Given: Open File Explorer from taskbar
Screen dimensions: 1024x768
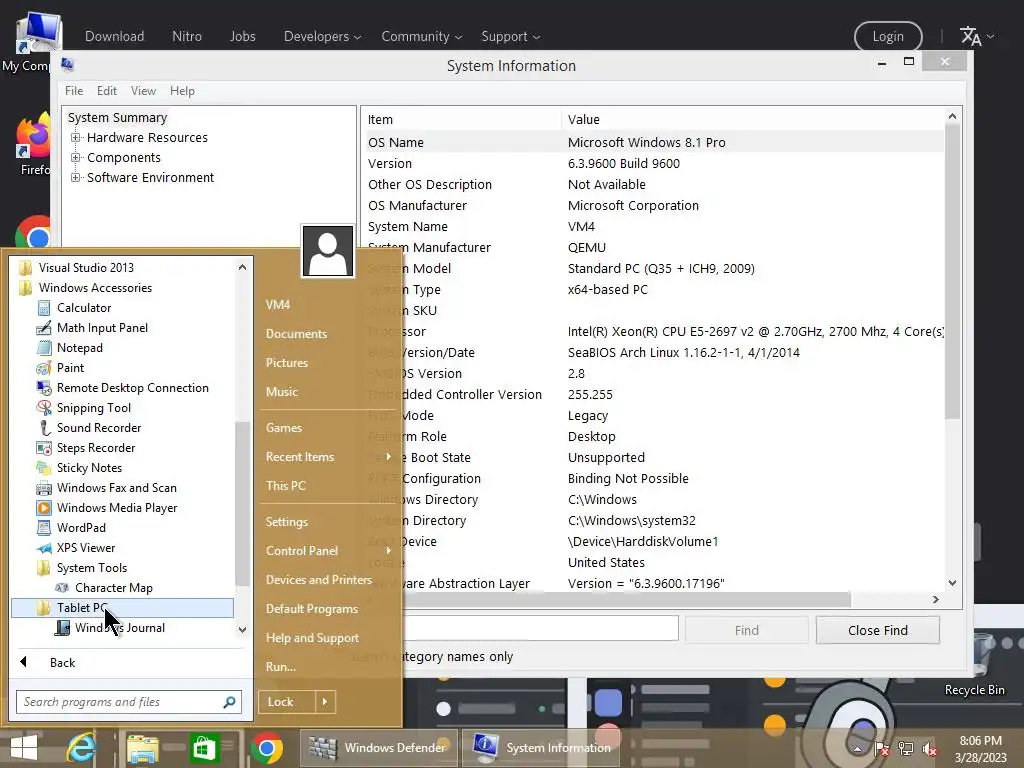Looking at the screenshot, I should (x=142, y=748).
